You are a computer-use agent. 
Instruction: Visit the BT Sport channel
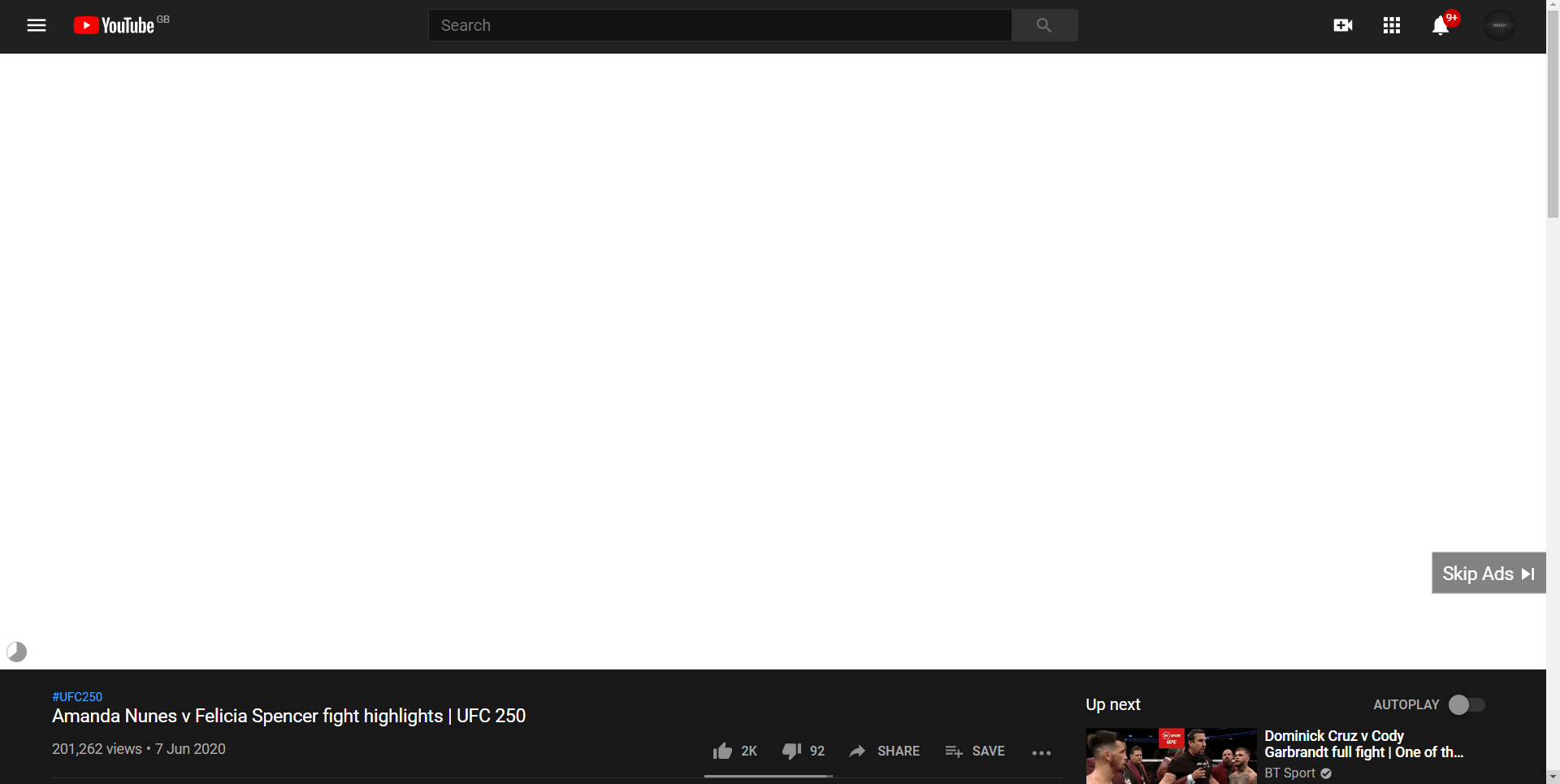[x=1289, y=773]
